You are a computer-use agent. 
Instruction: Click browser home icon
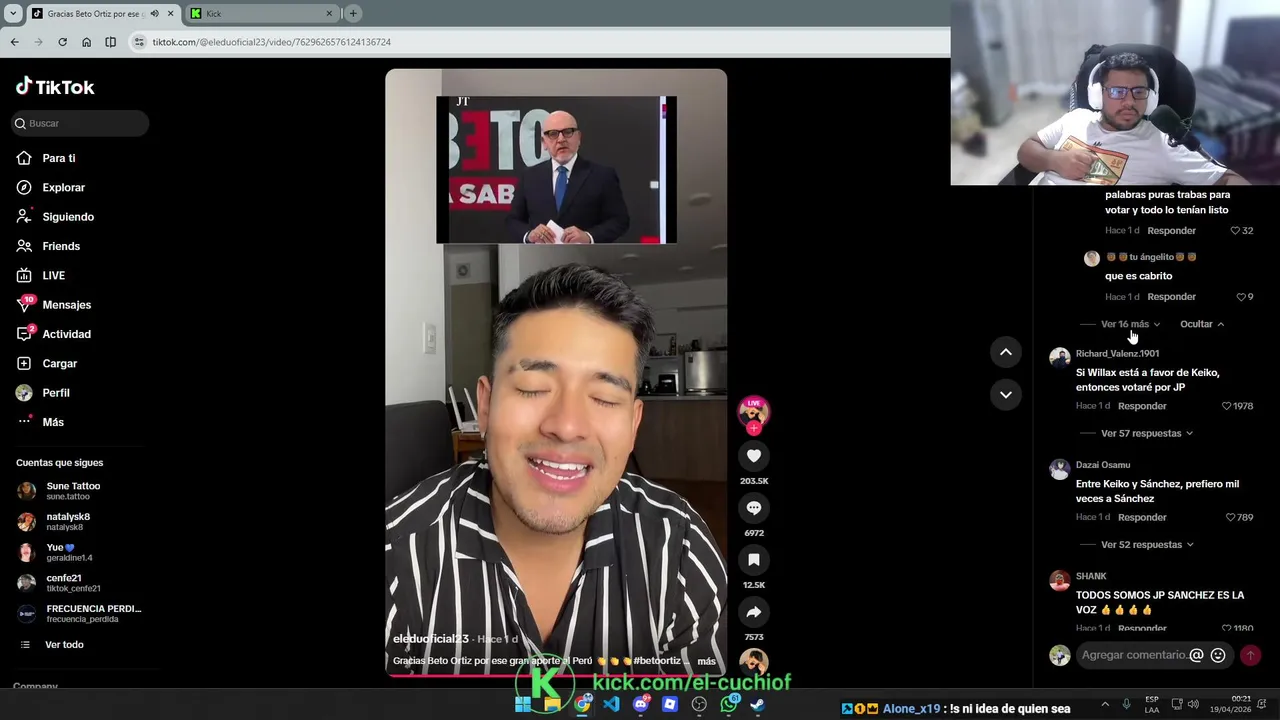point(86,42)
